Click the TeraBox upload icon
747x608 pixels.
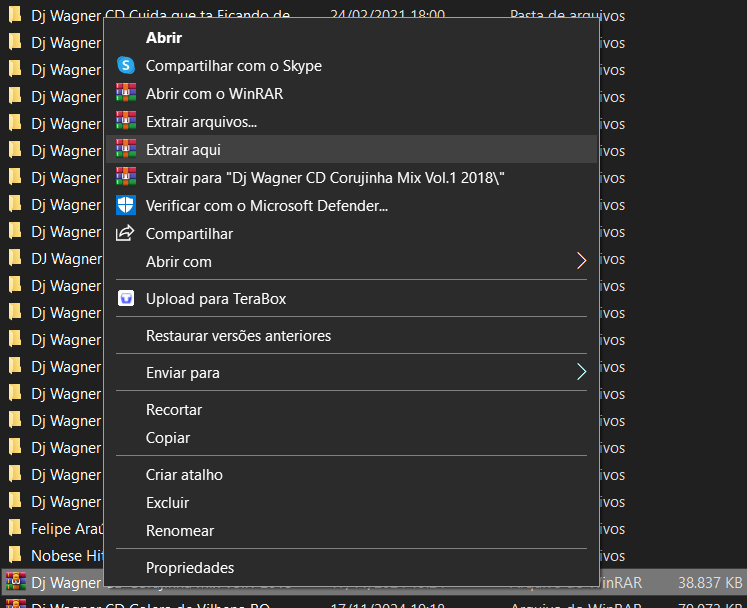click(x=126, y=299)
